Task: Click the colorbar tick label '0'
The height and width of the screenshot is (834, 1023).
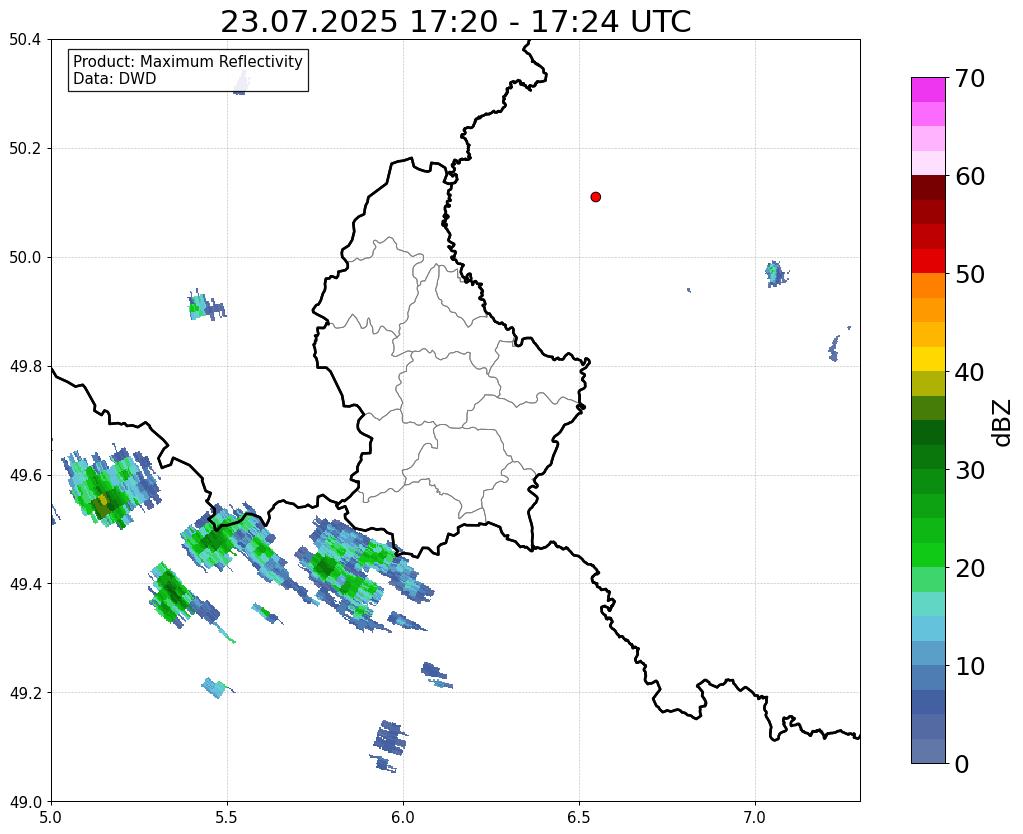Action: pyautogui.click(x=962, y=764)
